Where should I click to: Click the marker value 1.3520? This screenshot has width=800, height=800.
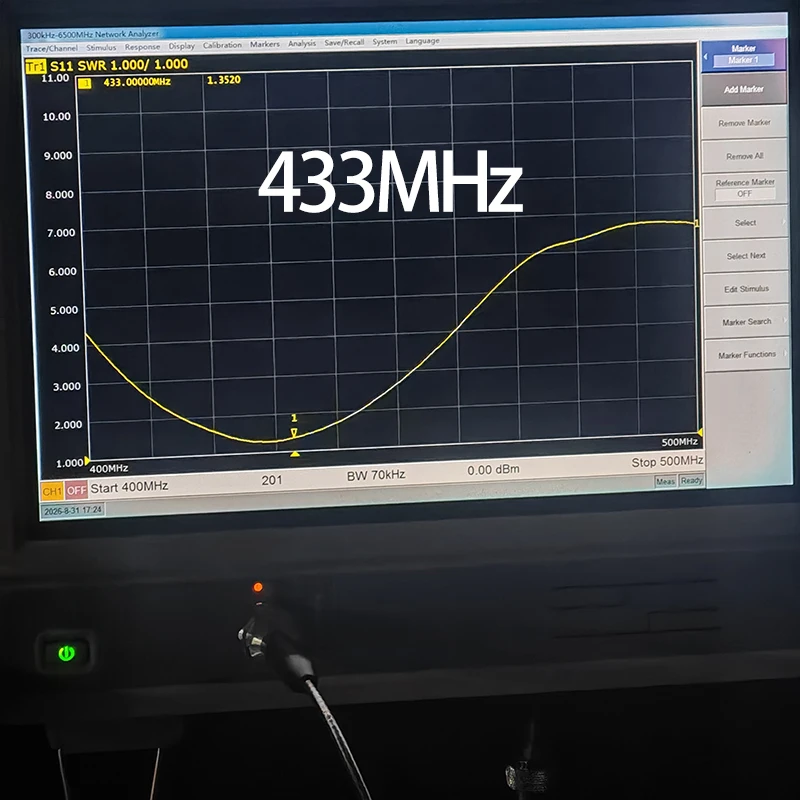tap(223, 80)
